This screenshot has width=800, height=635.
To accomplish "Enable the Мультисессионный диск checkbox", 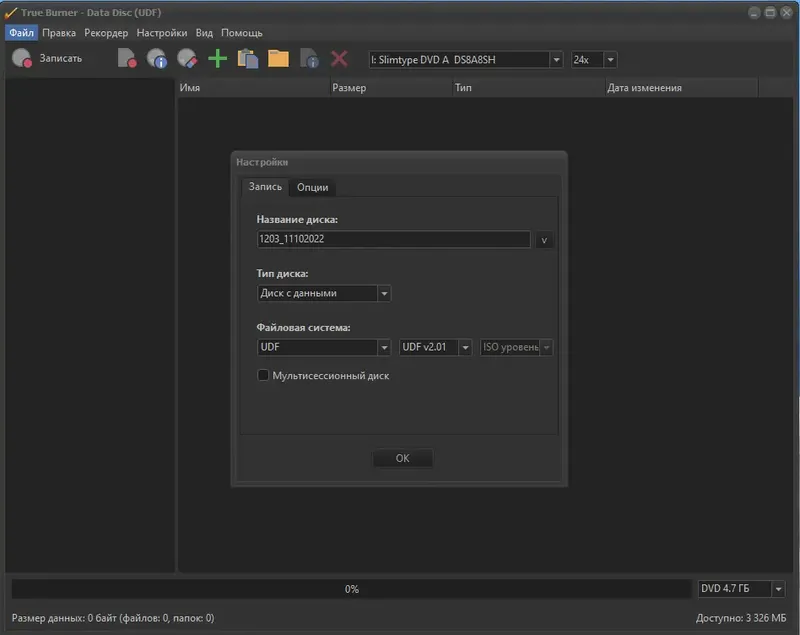I will (x=263, y=375).
